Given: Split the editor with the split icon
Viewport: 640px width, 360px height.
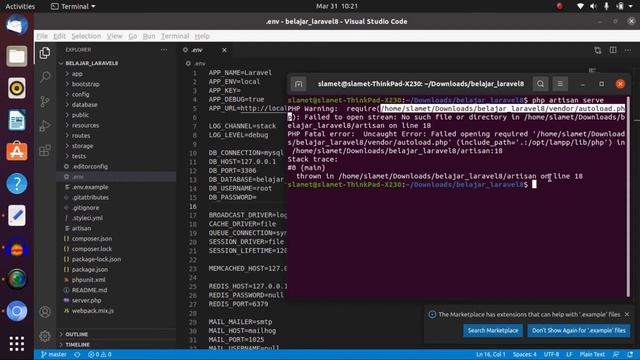Looking at the screenshot, I should 613,50.
